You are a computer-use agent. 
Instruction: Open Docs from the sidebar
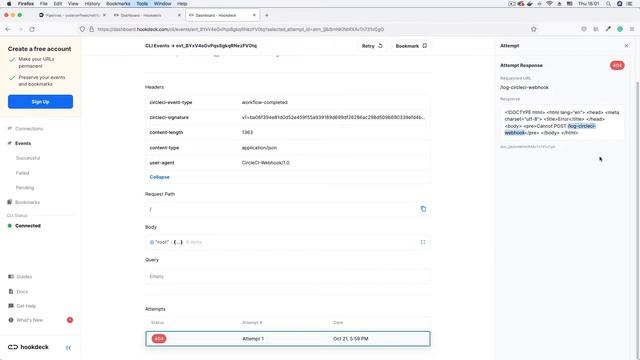(22, 292)
